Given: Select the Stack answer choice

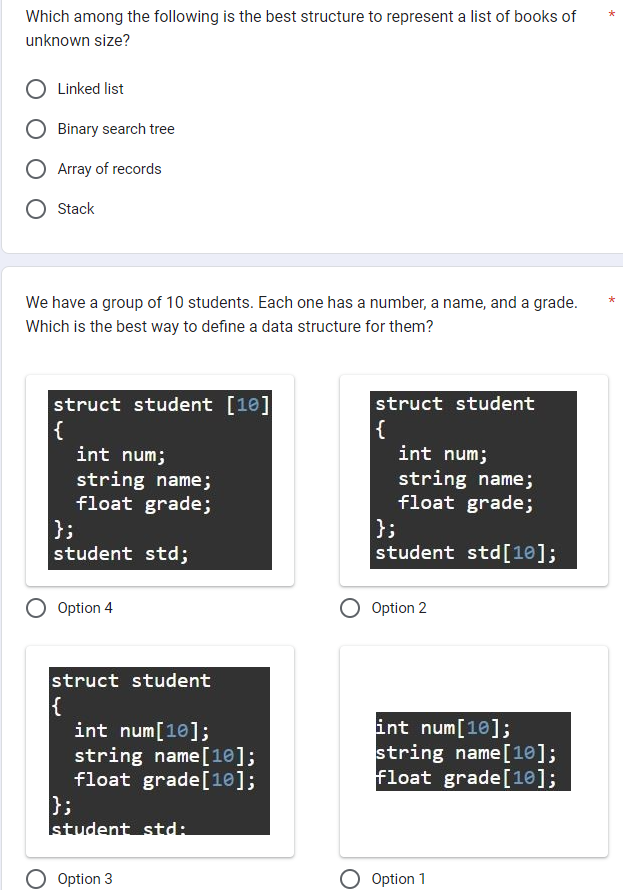Looking at the screenshot, I should [x=36, y=208].
